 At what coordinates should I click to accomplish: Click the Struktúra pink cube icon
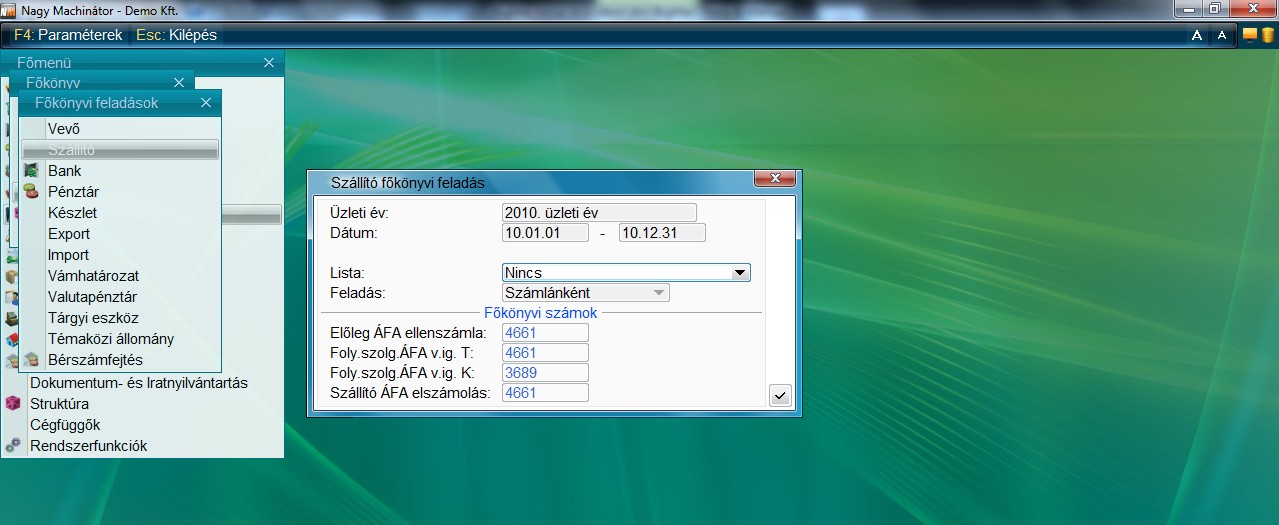coord(12,404)
